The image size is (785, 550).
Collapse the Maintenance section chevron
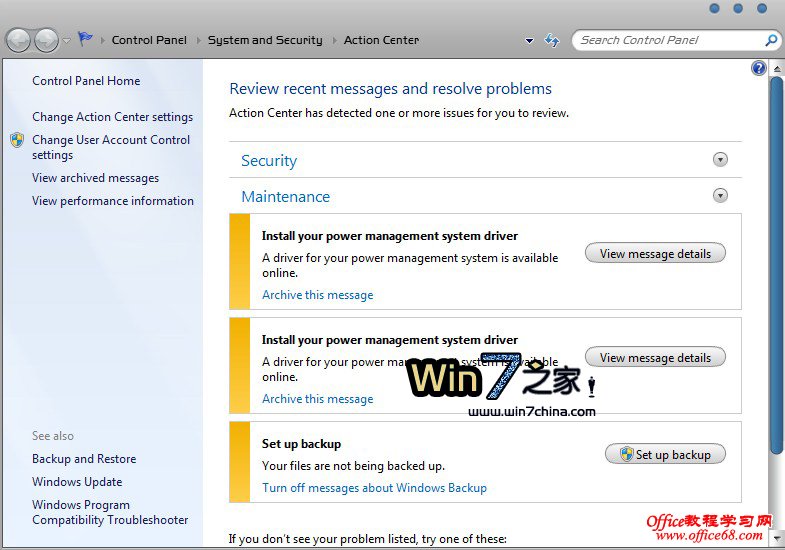pos(720,195)
